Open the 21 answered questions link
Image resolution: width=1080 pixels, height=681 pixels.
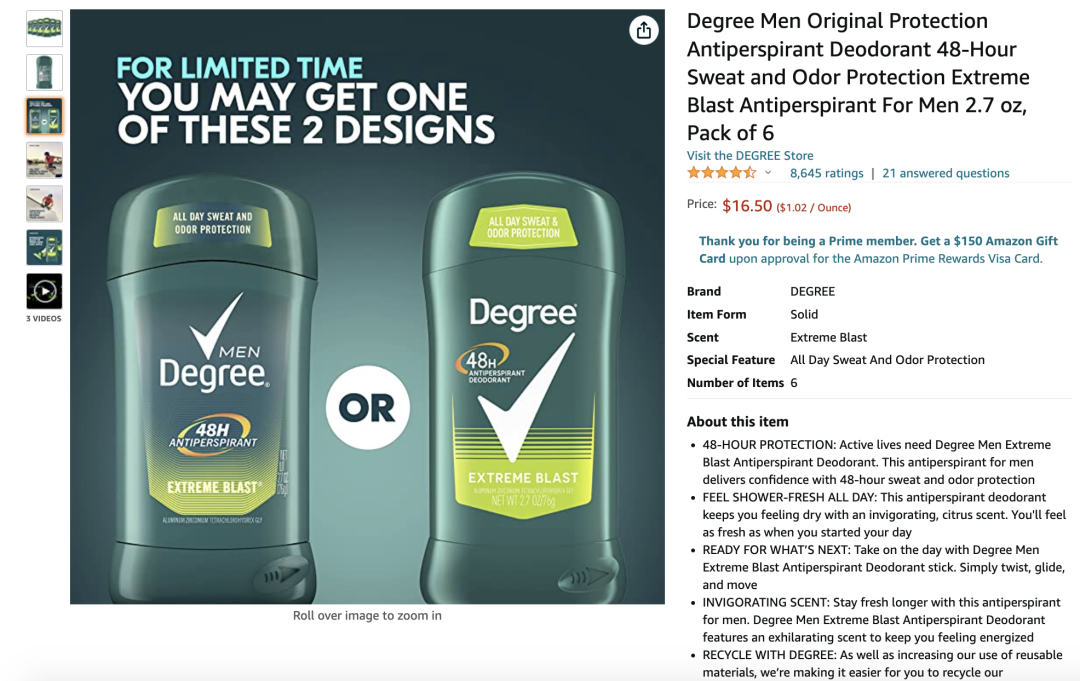point(946,174)
